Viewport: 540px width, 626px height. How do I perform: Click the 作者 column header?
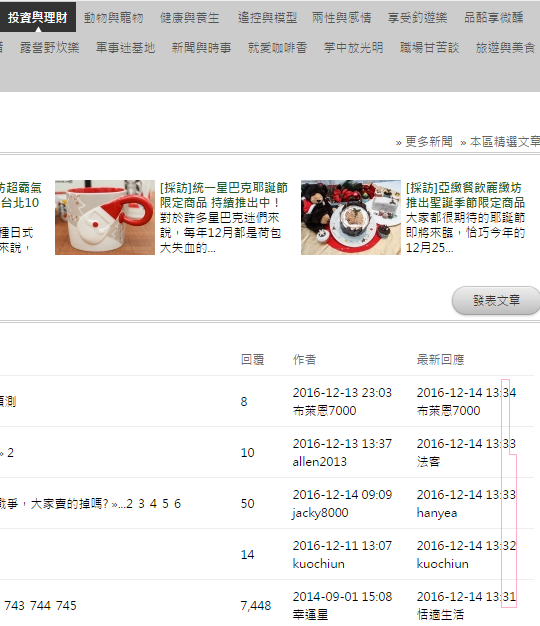(304, 359)
